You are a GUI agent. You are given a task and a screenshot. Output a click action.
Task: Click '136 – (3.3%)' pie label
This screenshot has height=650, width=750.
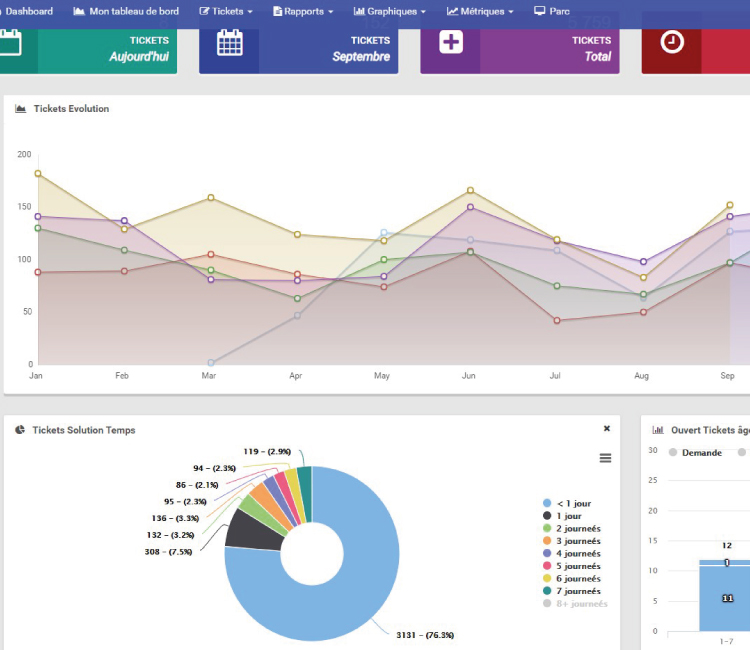tap(175, 518)
